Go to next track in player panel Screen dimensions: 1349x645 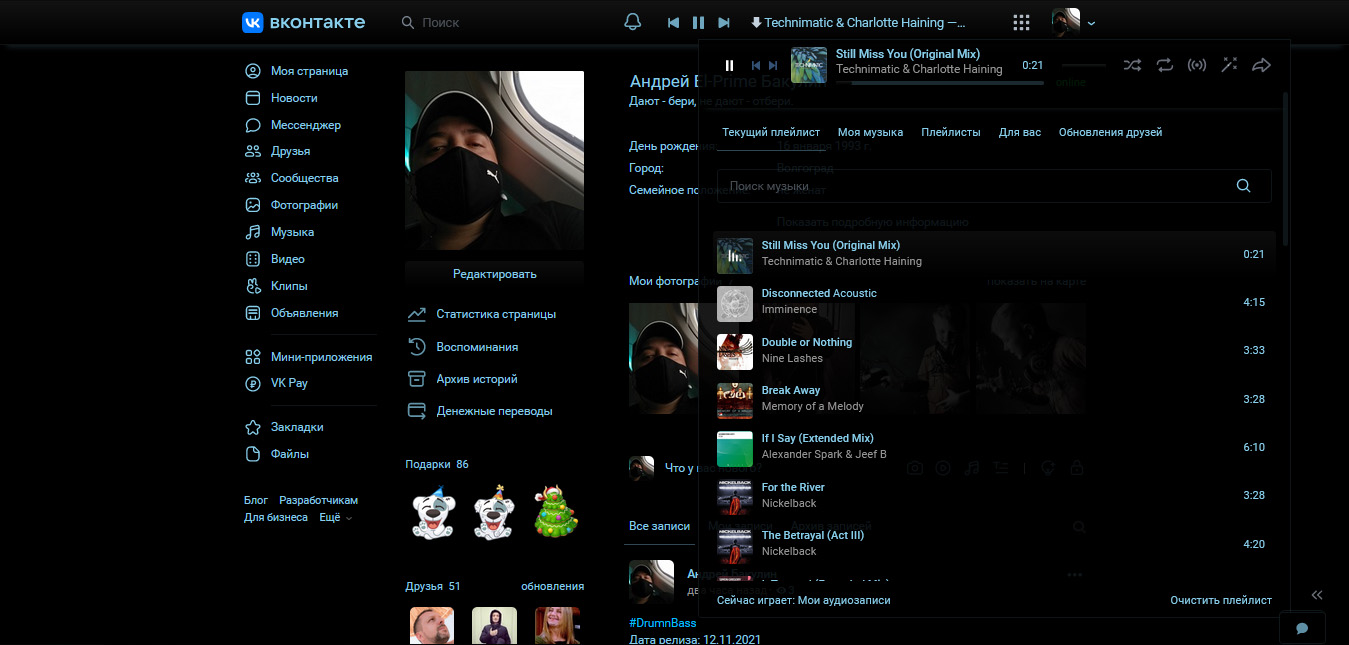(772, 65)
